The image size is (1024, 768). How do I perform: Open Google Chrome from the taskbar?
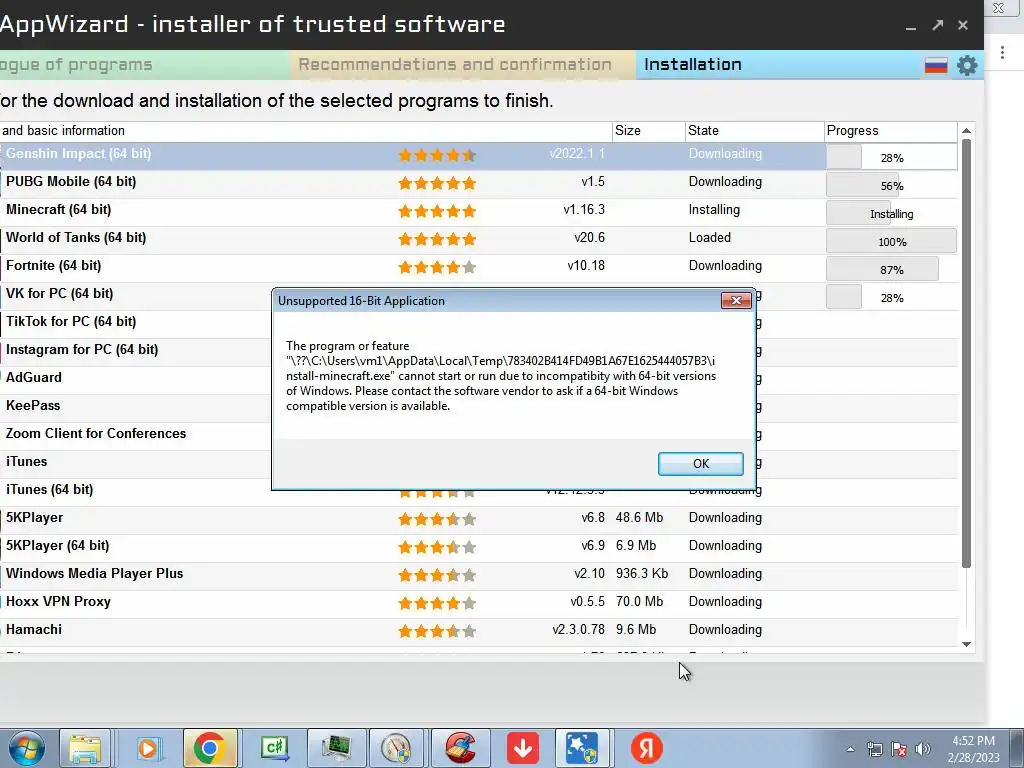pyautogui.click(x=210, y=748)
